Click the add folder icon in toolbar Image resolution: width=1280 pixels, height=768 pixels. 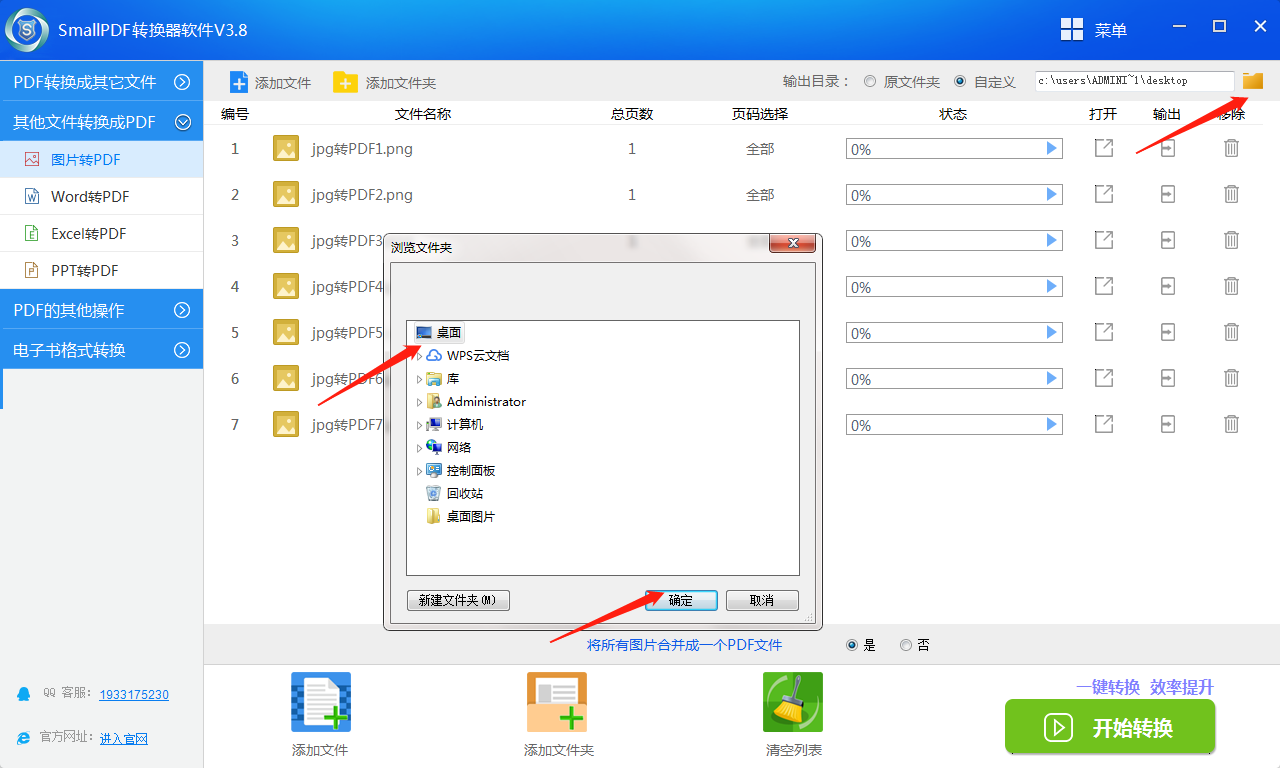[345, 82]
